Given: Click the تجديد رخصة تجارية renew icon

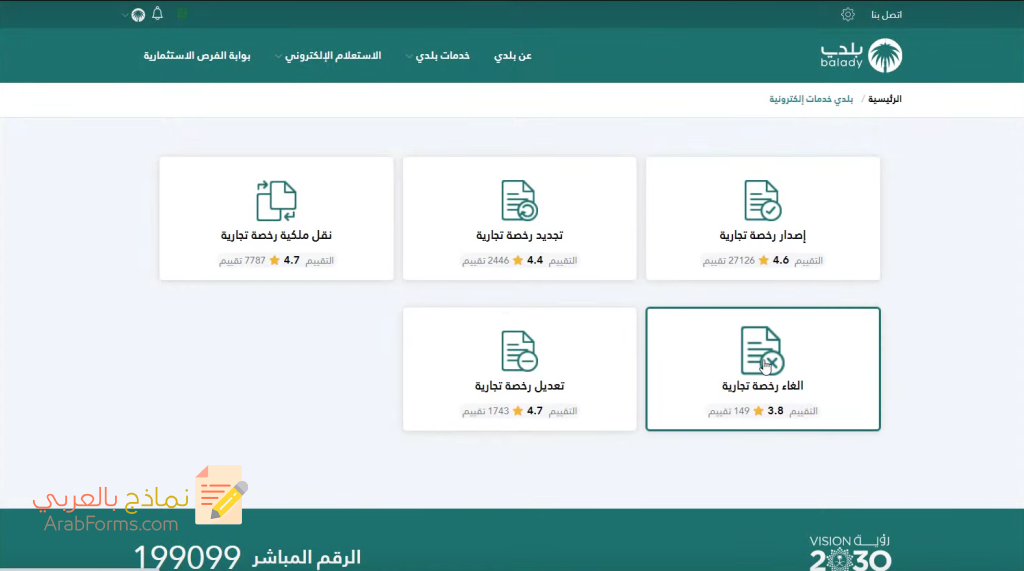Looking at the screenshot, I should pos(519,201).
